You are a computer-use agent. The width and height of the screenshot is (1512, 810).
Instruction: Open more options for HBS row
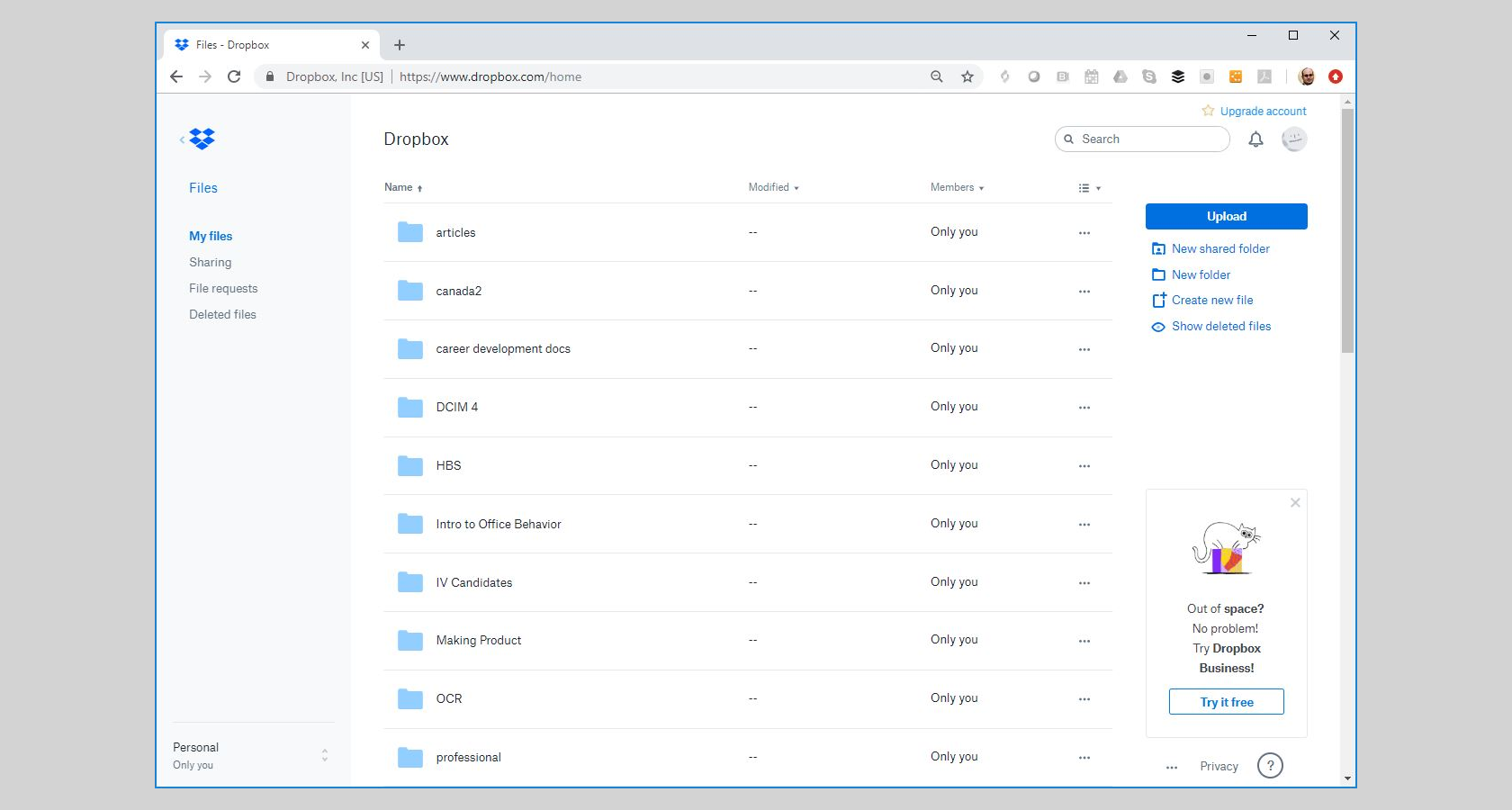pos(1084,466)
